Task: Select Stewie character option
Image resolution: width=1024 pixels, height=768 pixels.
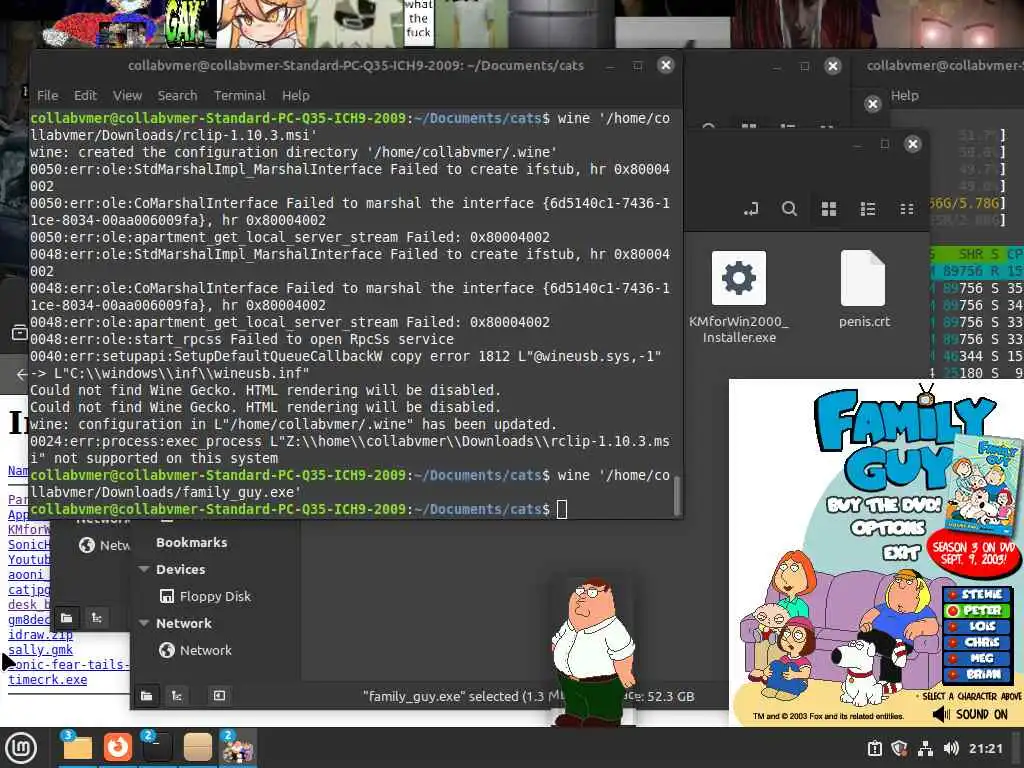Action: point(976,594)
